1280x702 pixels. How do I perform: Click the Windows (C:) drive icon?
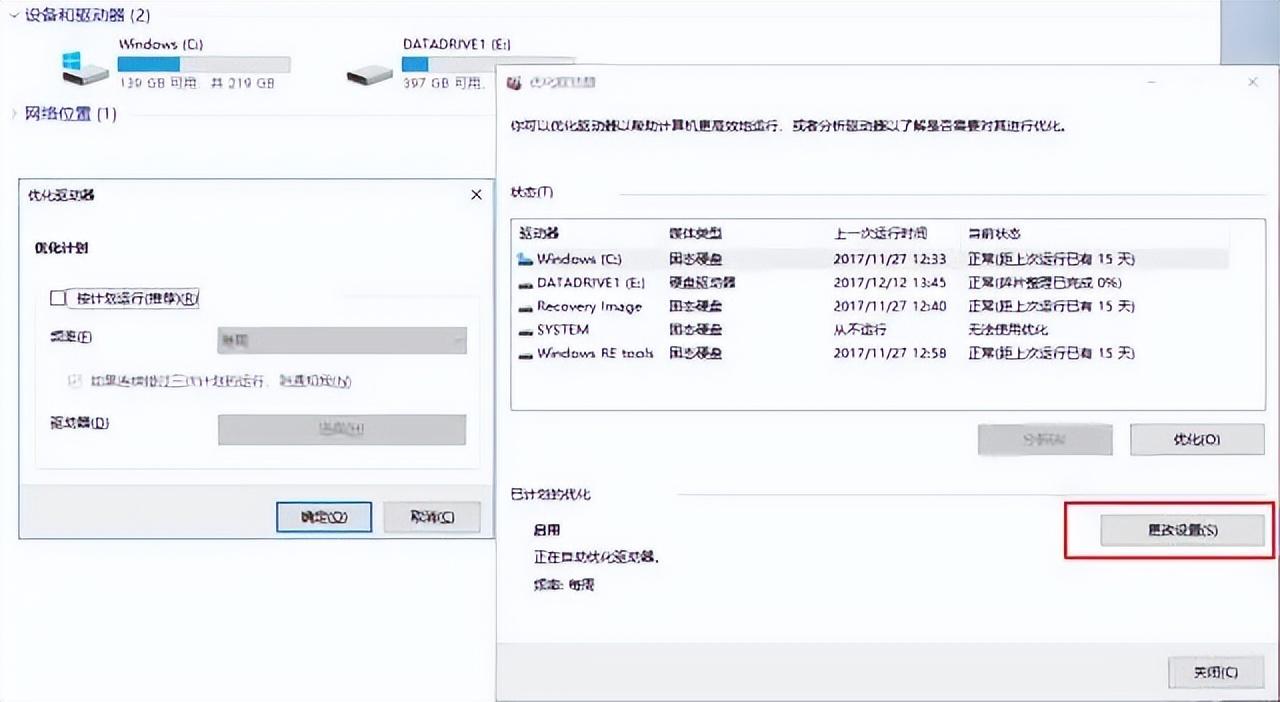point(85,68)
